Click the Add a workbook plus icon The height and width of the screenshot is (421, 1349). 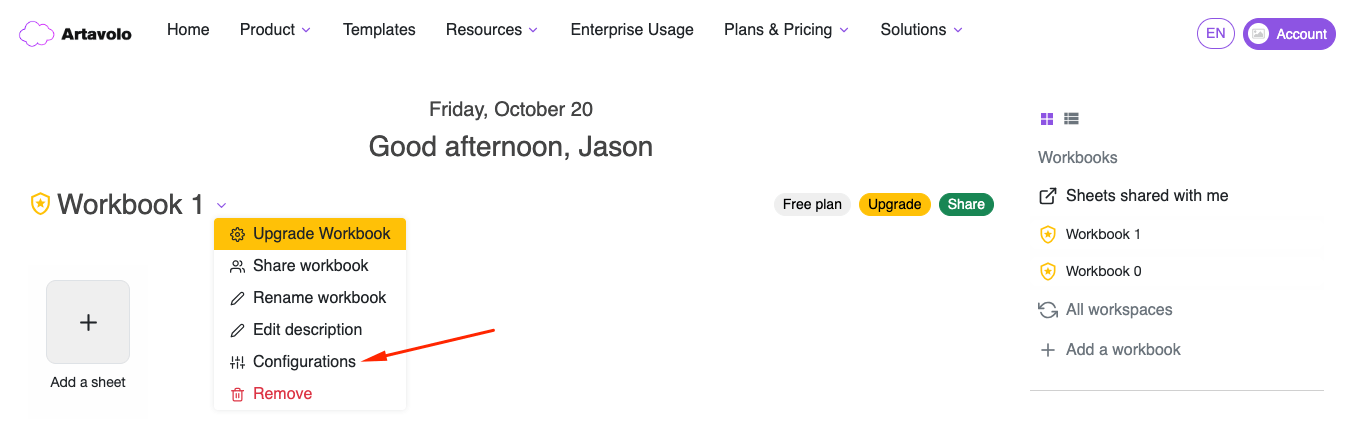point(1048,350)
